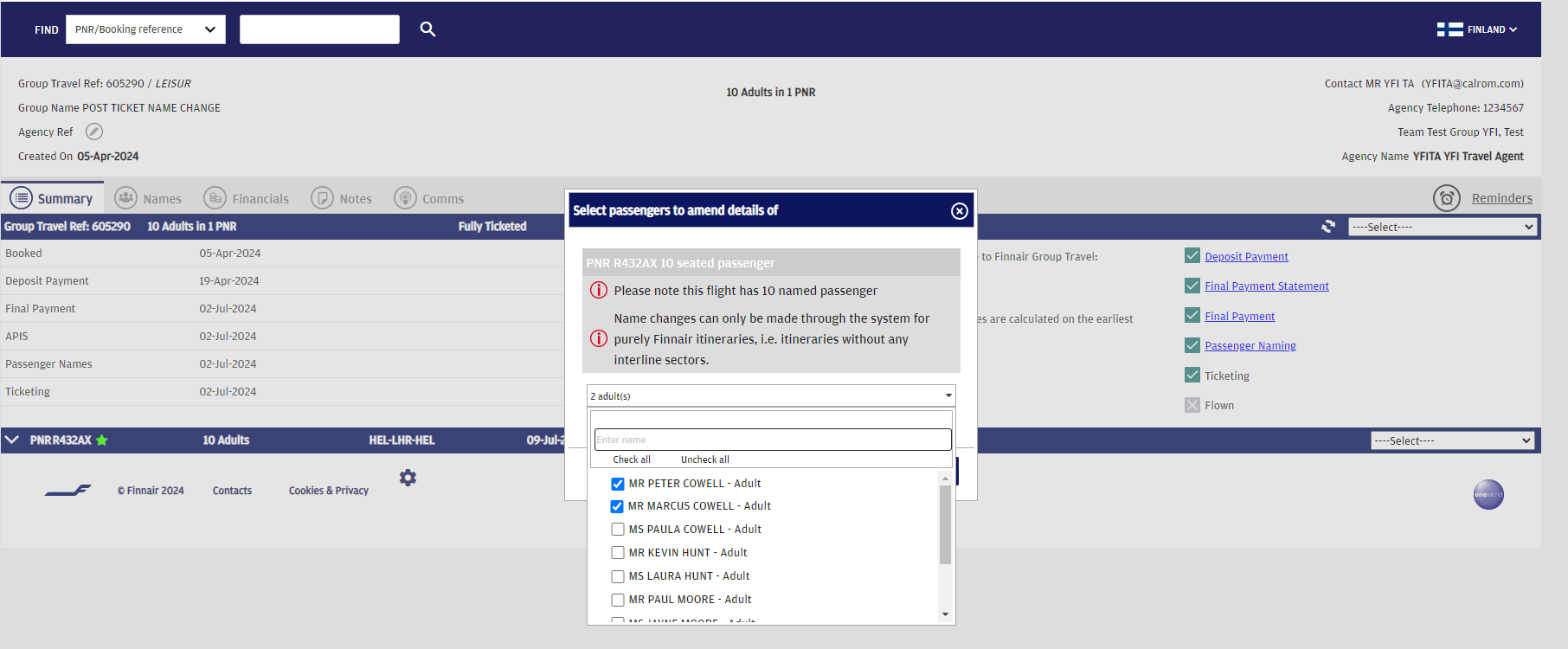Image resolution: width=1568 pixels, height=649 pixels.
Task: Close the Select passengers dialog
Action: pos(959,211)
